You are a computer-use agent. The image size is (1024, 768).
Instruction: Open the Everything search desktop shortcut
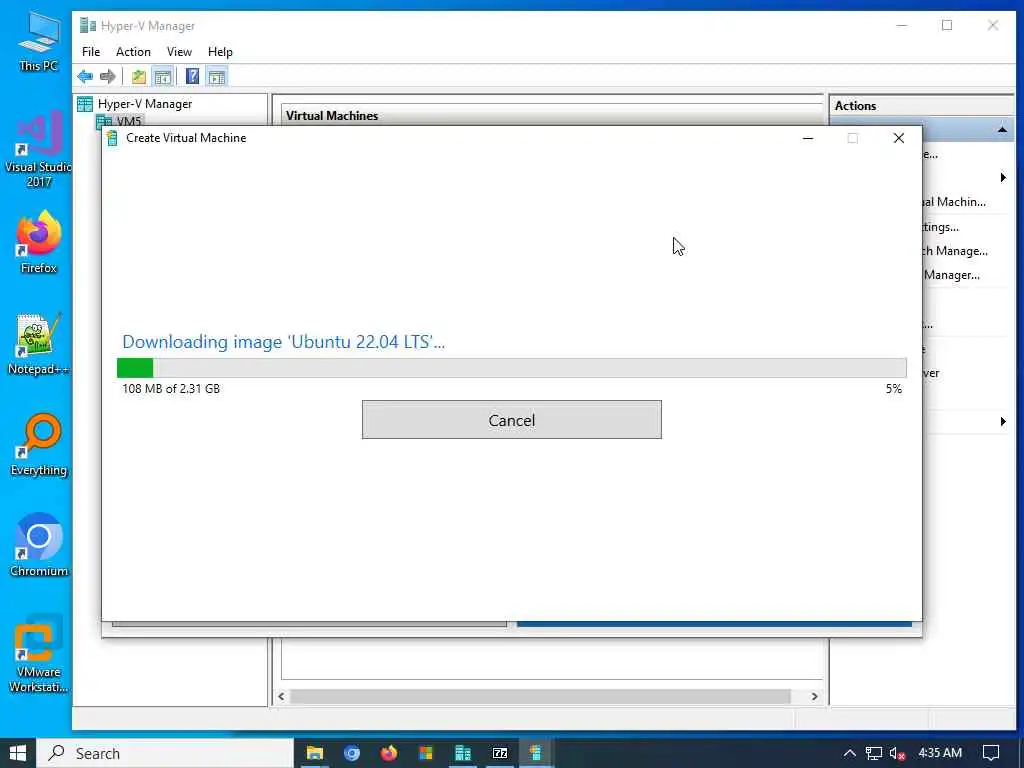[39, 445]
